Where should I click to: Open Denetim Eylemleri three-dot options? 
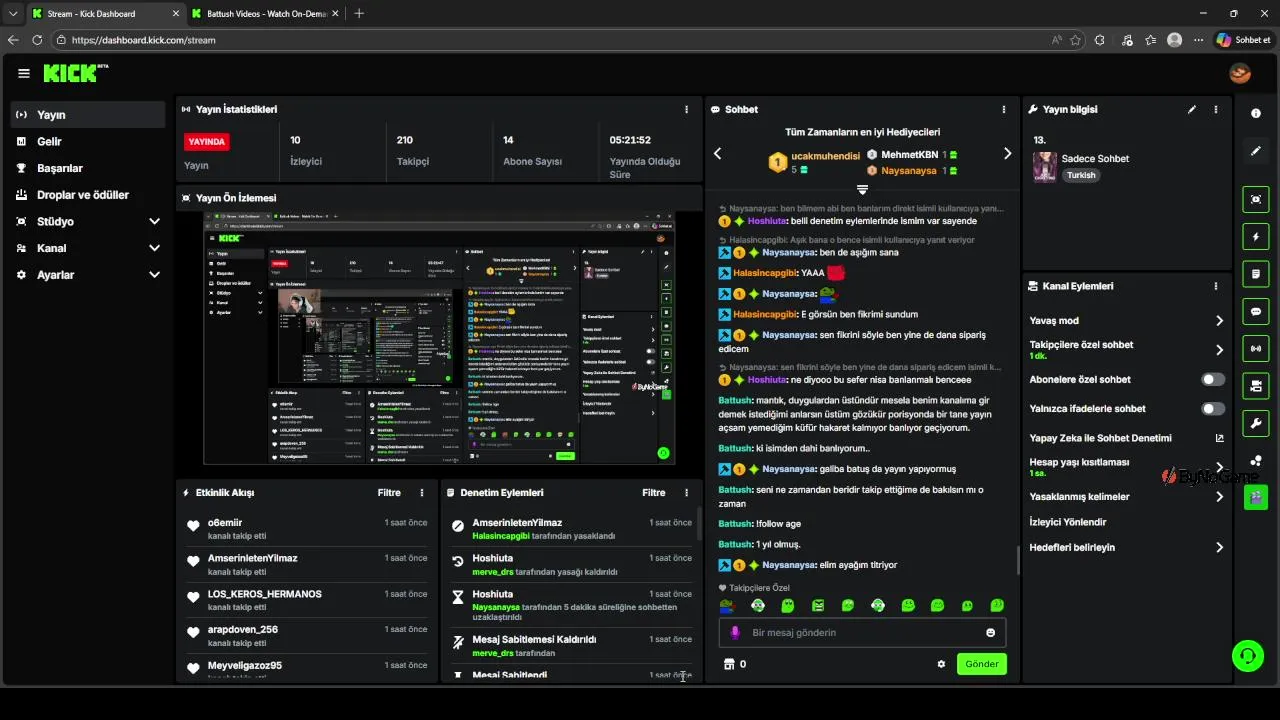pos(686,493)
